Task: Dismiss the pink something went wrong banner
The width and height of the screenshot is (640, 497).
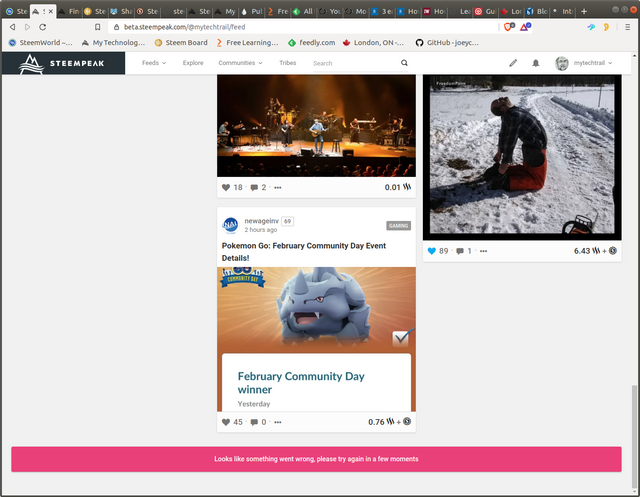Action: point(316,459)
